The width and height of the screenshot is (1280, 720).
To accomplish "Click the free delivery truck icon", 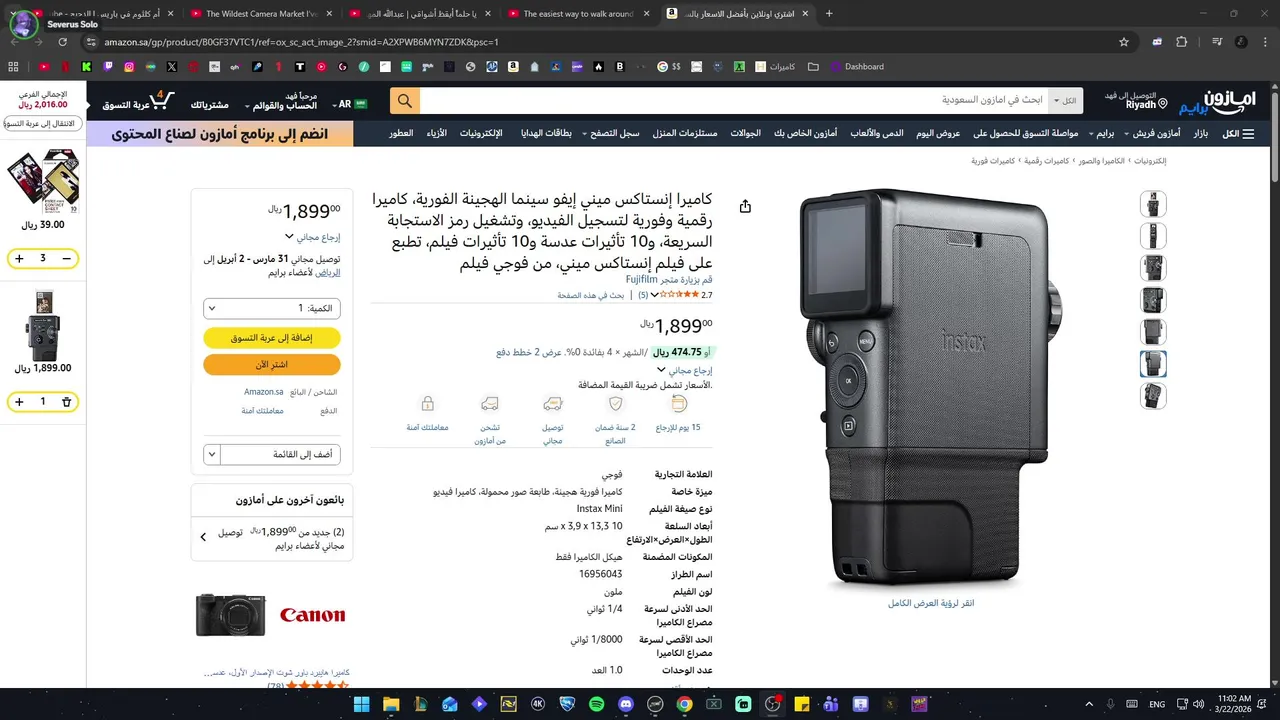I will pos(553,404).
